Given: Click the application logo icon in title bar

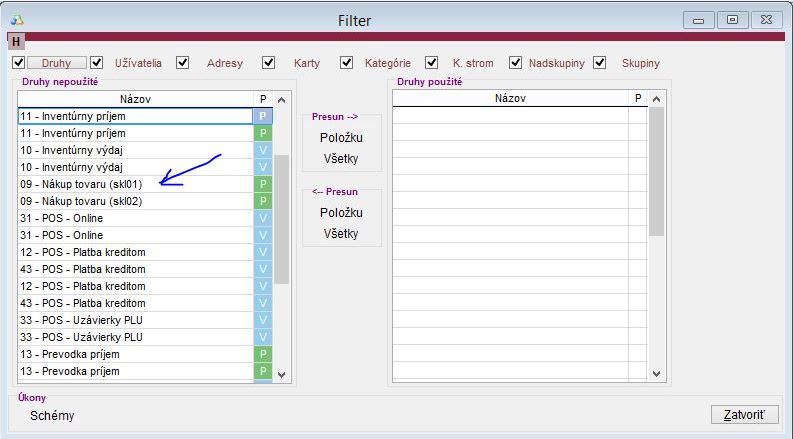Looking at the screenshot, I should coord(15,19).
